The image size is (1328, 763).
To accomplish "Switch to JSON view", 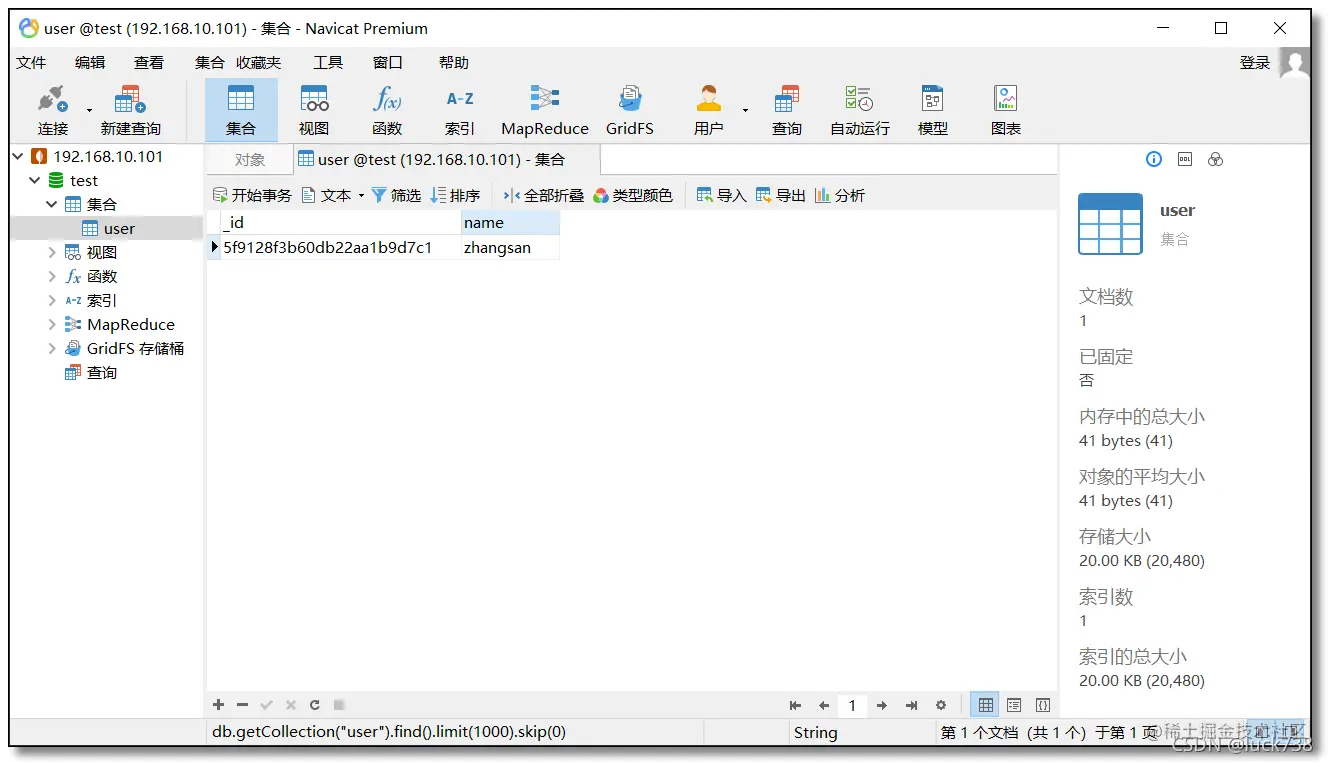I will (1042, 705).
